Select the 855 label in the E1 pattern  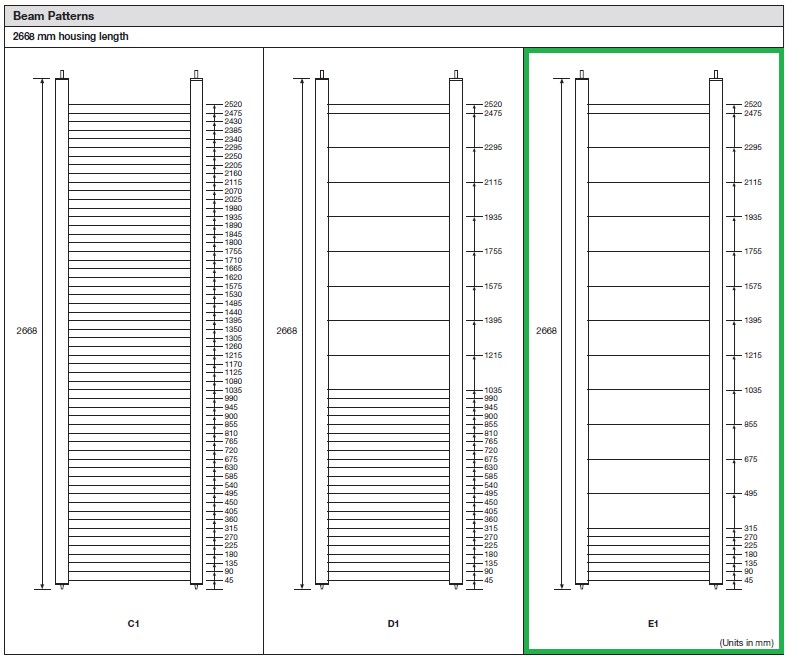tap(751, 425)
